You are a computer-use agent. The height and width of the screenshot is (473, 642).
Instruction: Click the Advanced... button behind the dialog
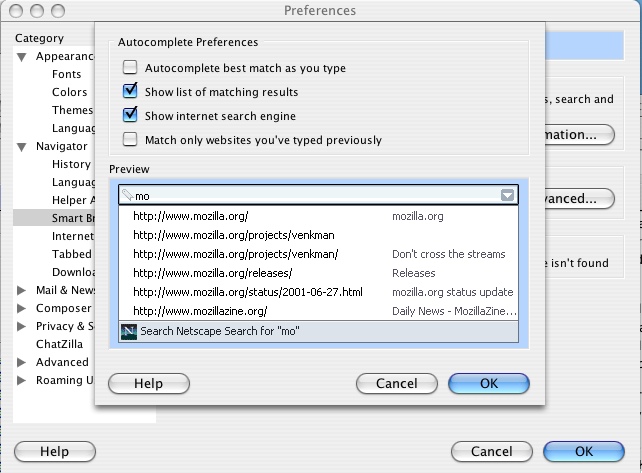pos(580,199)
